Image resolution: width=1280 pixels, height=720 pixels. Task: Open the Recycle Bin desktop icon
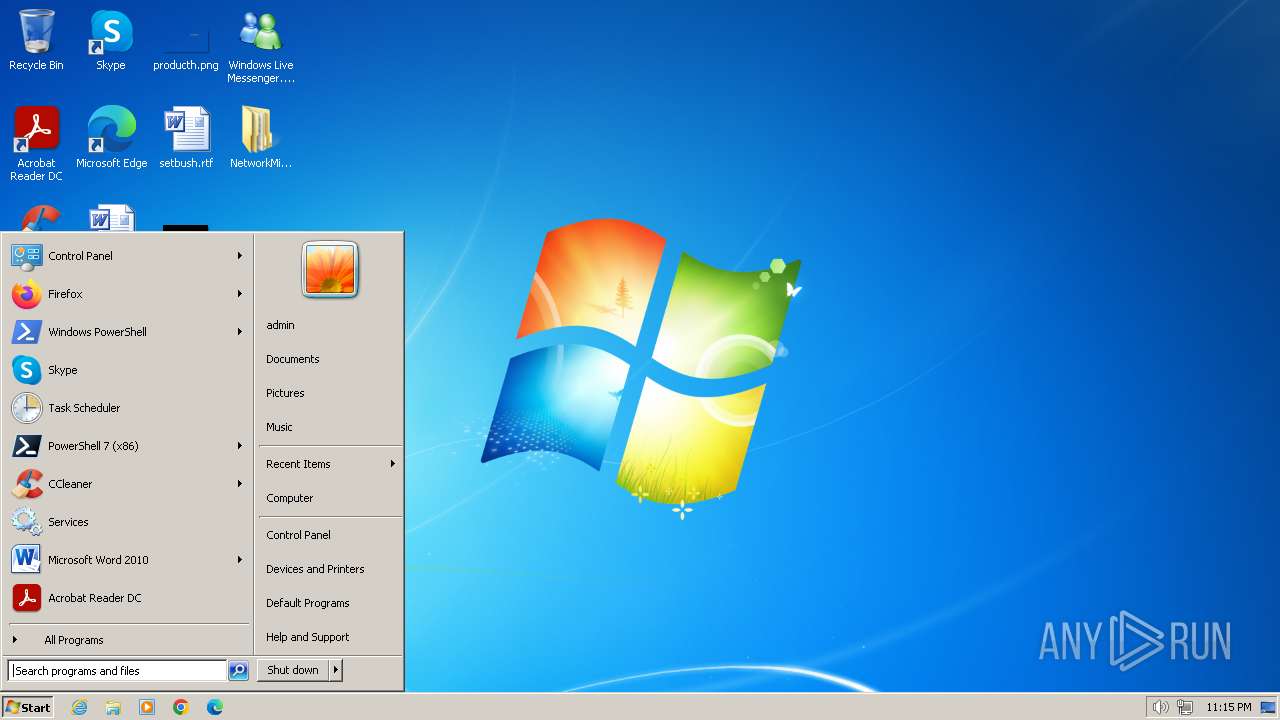tap(36, 40)
